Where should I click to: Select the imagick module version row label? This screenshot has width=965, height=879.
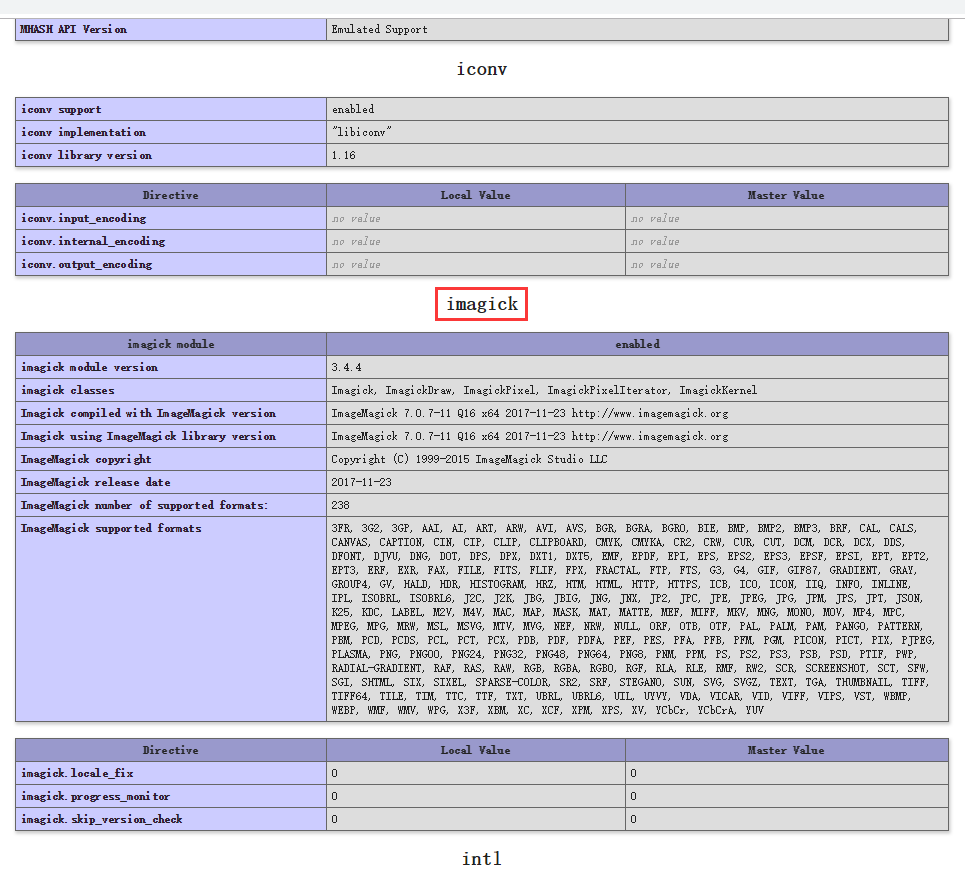[89, 367]
